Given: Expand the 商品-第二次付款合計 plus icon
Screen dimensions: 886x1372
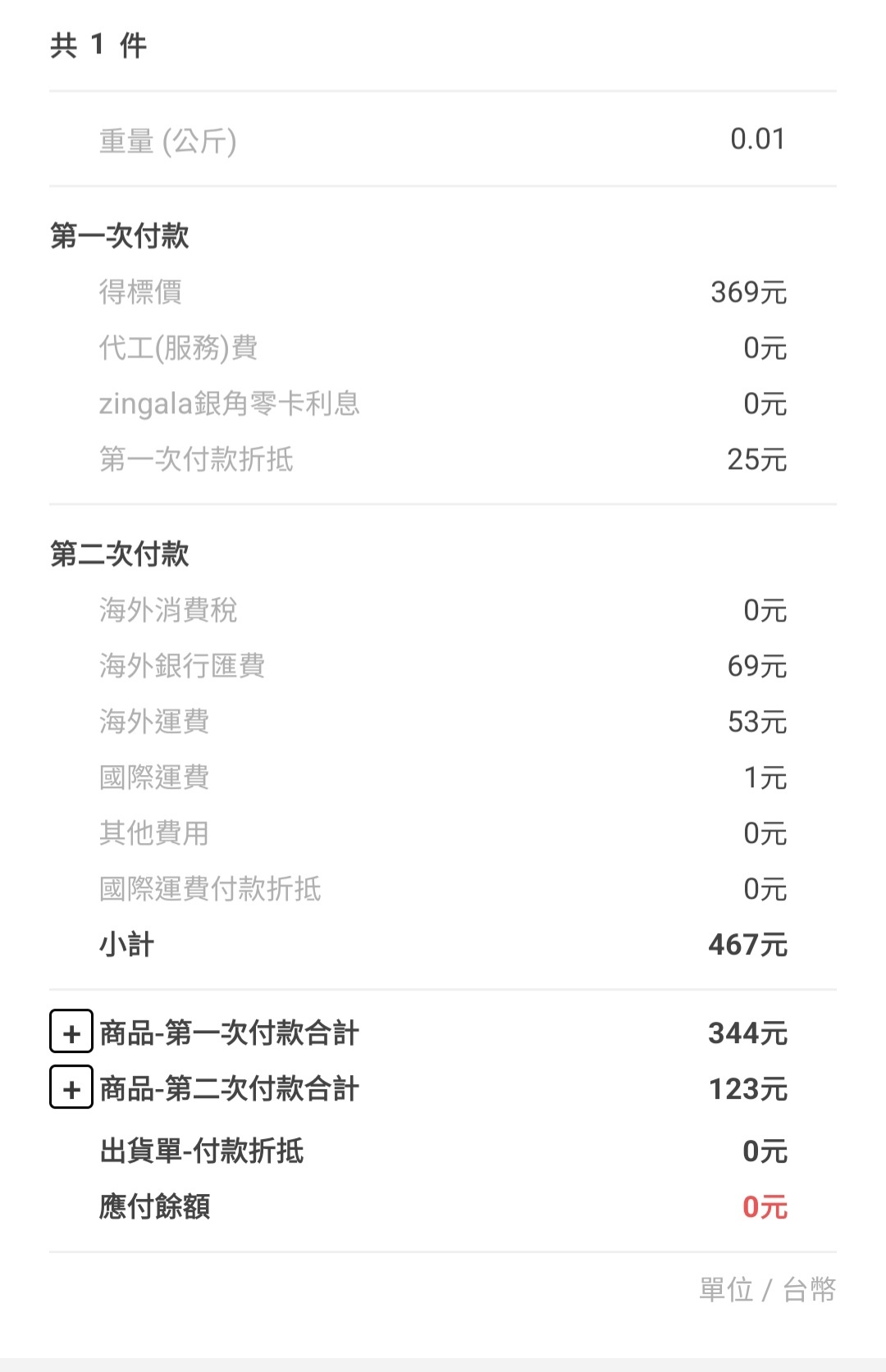Looking at the screenshot, I should [x=71, y=1087].
